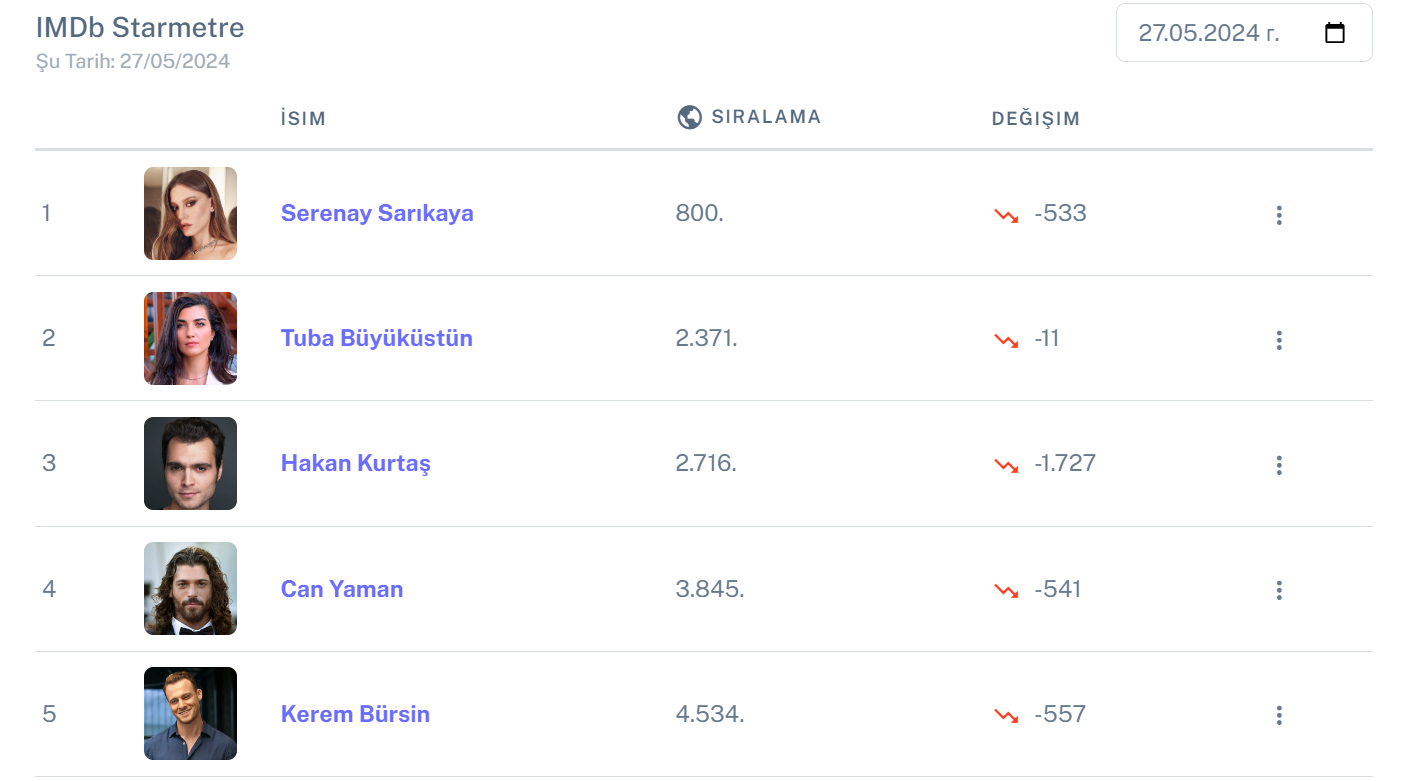Click Serenay Sarıkaya's photo thumbnail
This screenshot has height=781, width=1409.
[190, 213]
